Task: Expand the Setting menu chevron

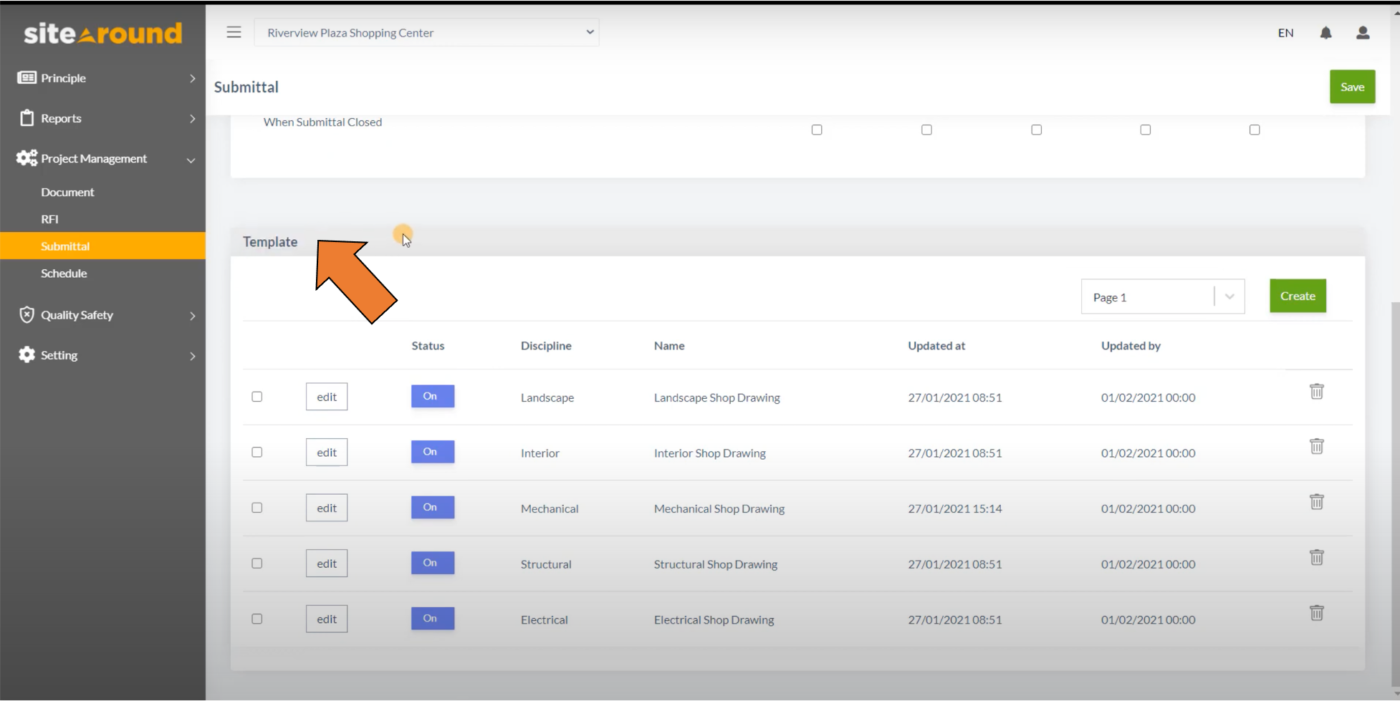Action: 192,356
